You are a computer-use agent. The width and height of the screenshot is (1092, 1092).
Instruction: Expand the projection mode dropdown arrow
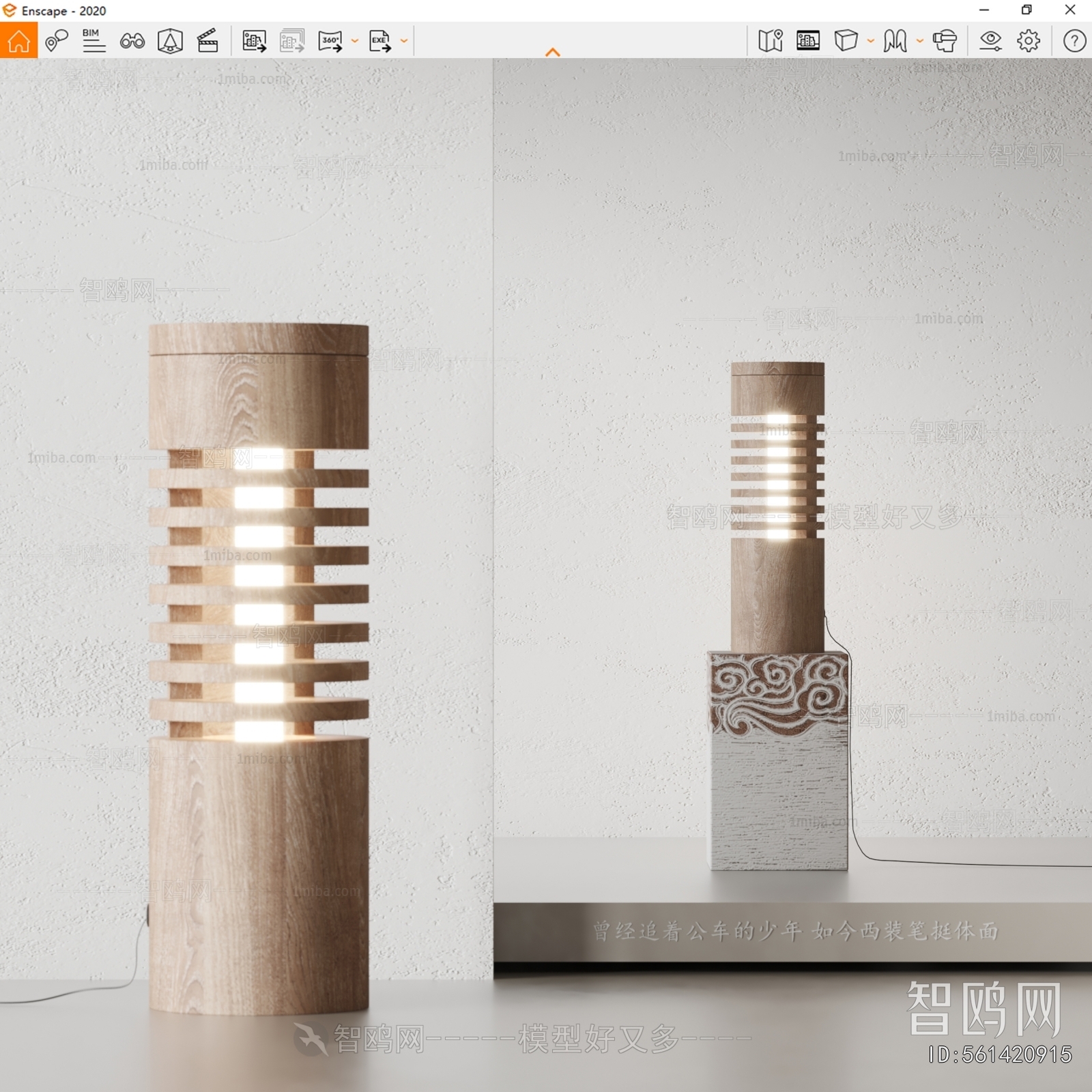coord(870,41)
